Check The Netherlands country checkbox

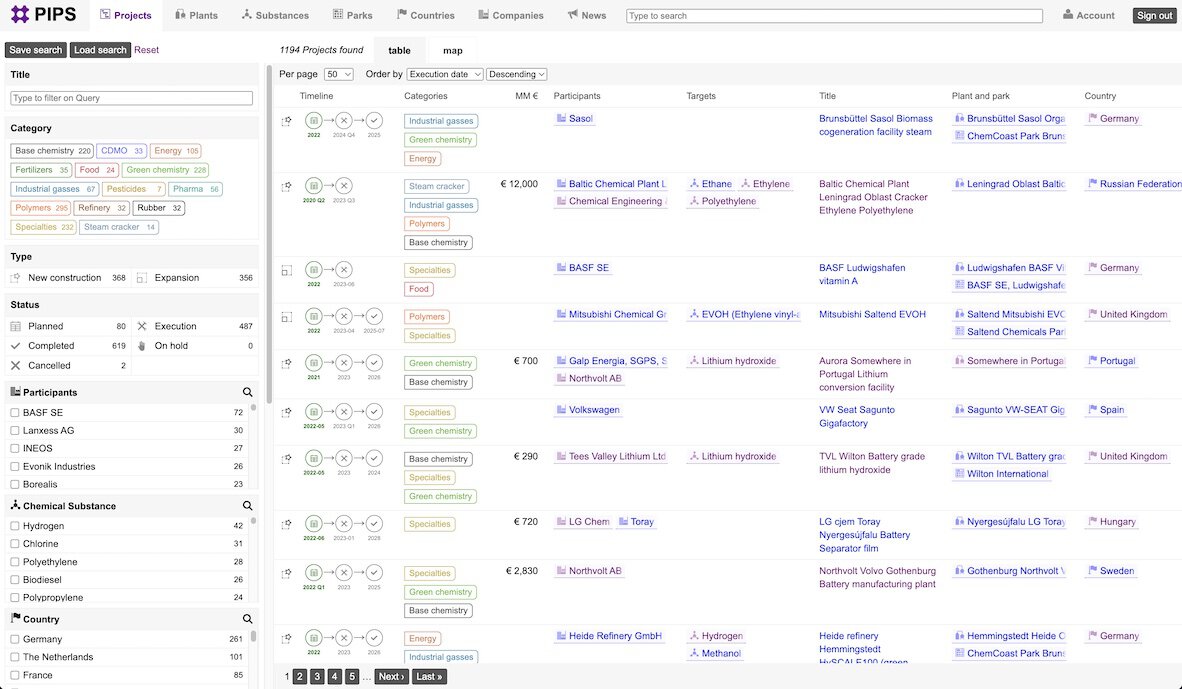[15, 657]
